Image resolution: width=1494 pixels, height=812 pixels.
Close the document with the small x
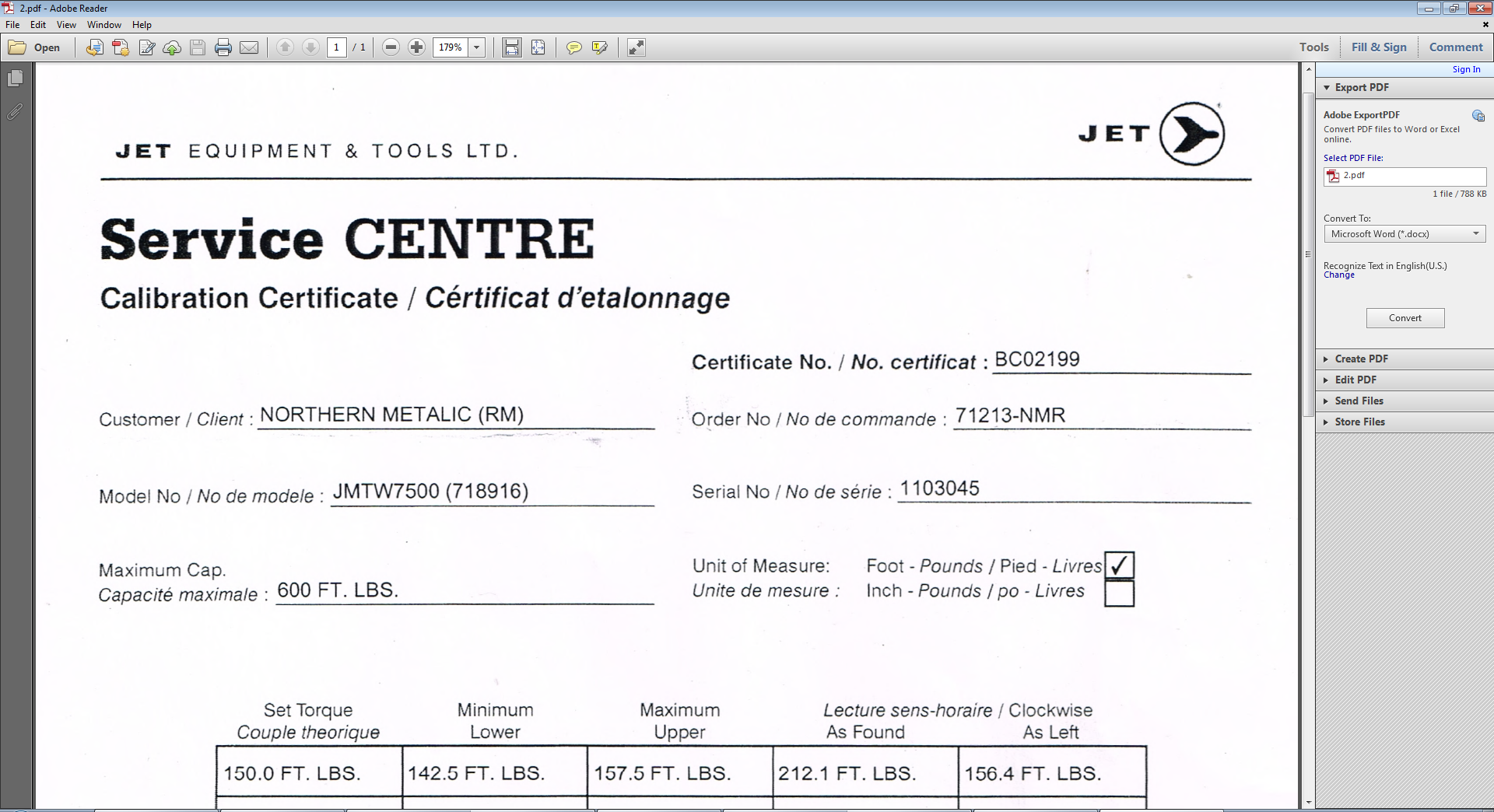click(x=1485, y=25)
